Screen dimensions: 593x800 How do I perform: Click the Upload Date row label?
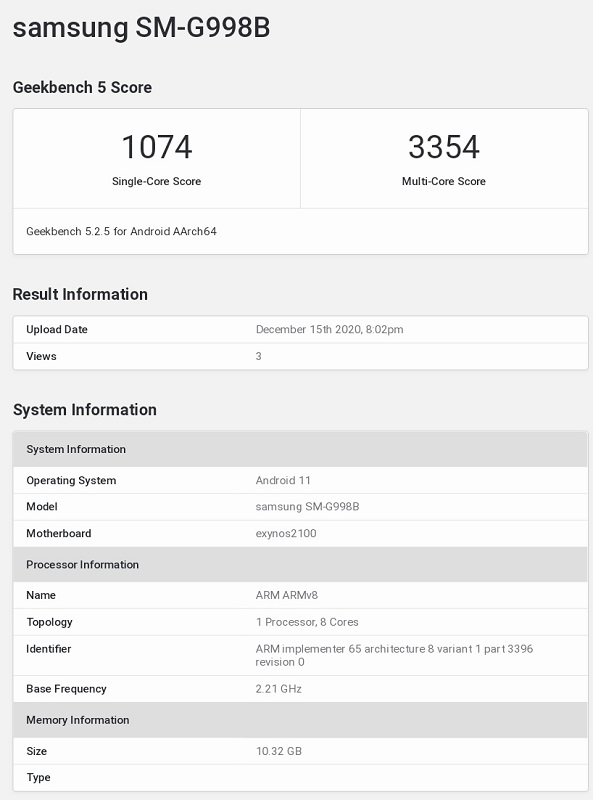click(57, 329)
